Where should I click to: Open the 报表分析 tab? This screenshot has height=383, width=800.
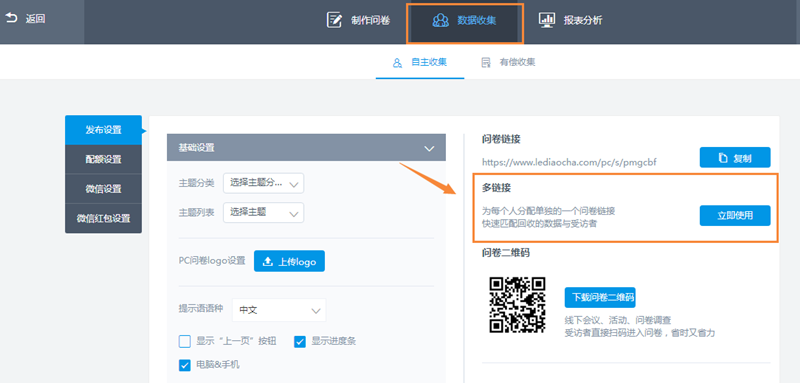click(570, 20)
